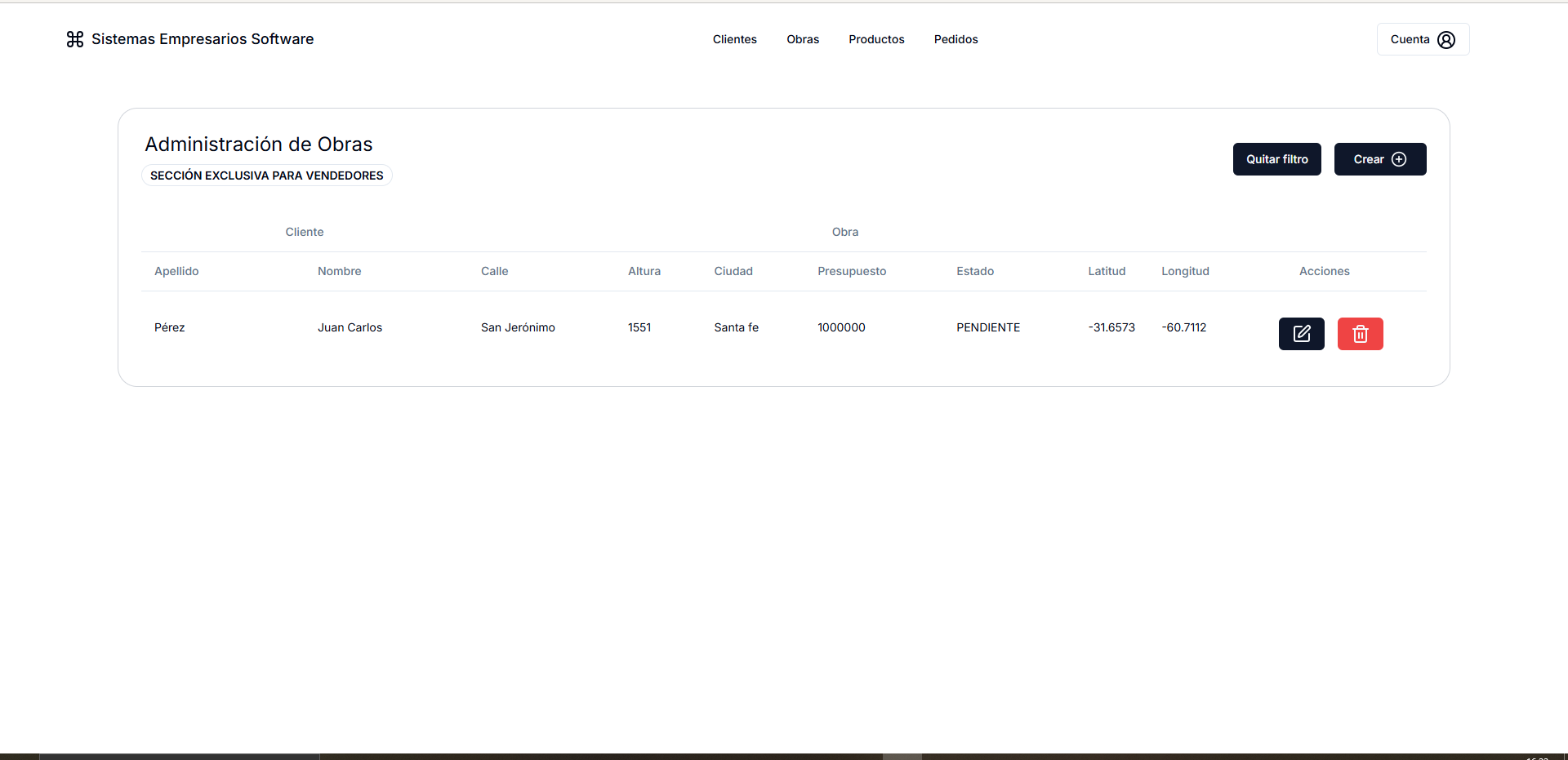
Task: Go to the Obras menu item
Action: (x=802, y=39)
